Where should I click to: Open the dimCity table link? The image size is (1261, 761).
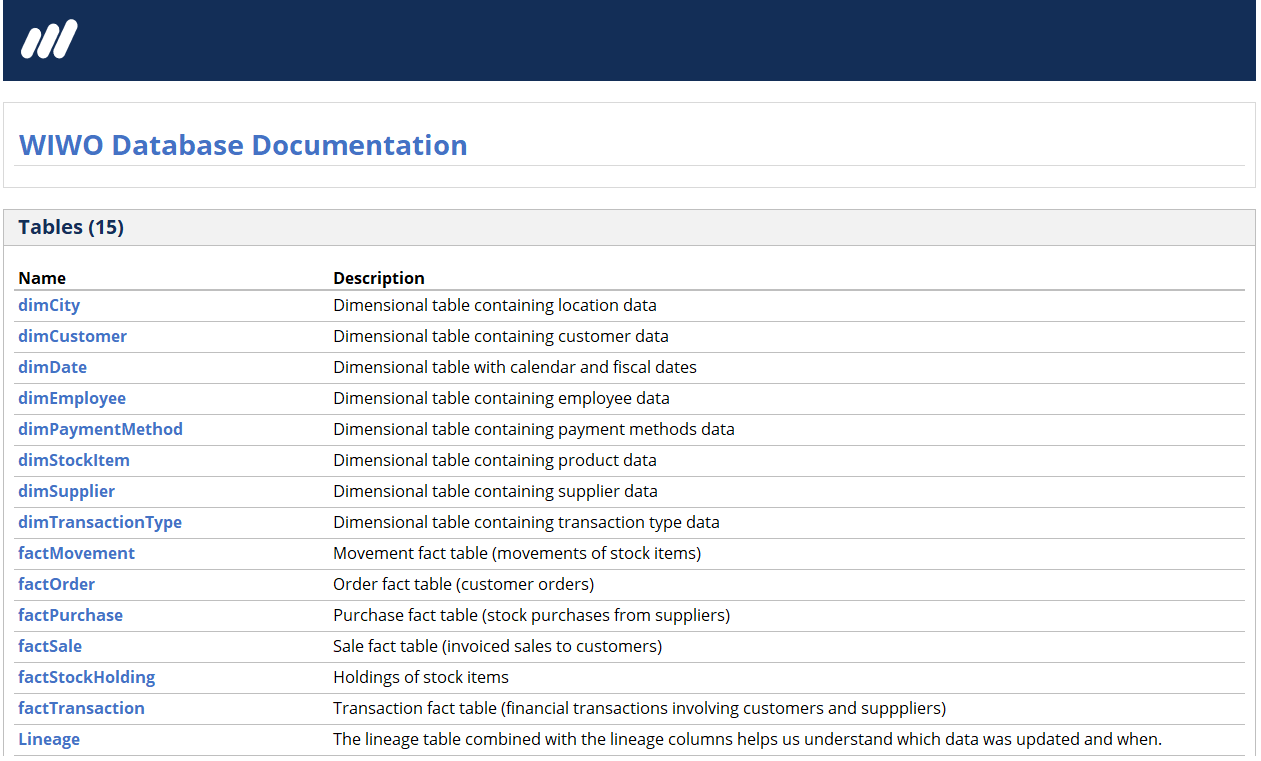[49, 305]
